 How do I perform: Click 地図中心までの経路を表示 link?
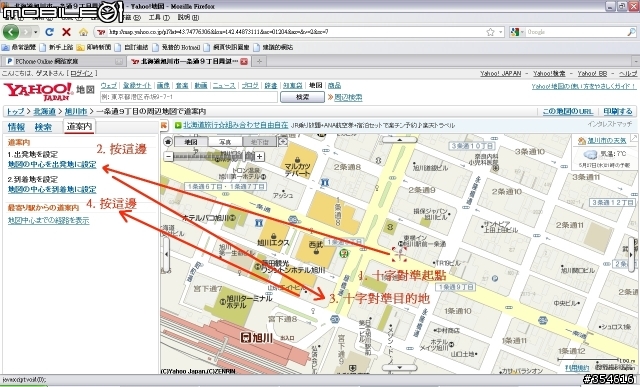49,220
